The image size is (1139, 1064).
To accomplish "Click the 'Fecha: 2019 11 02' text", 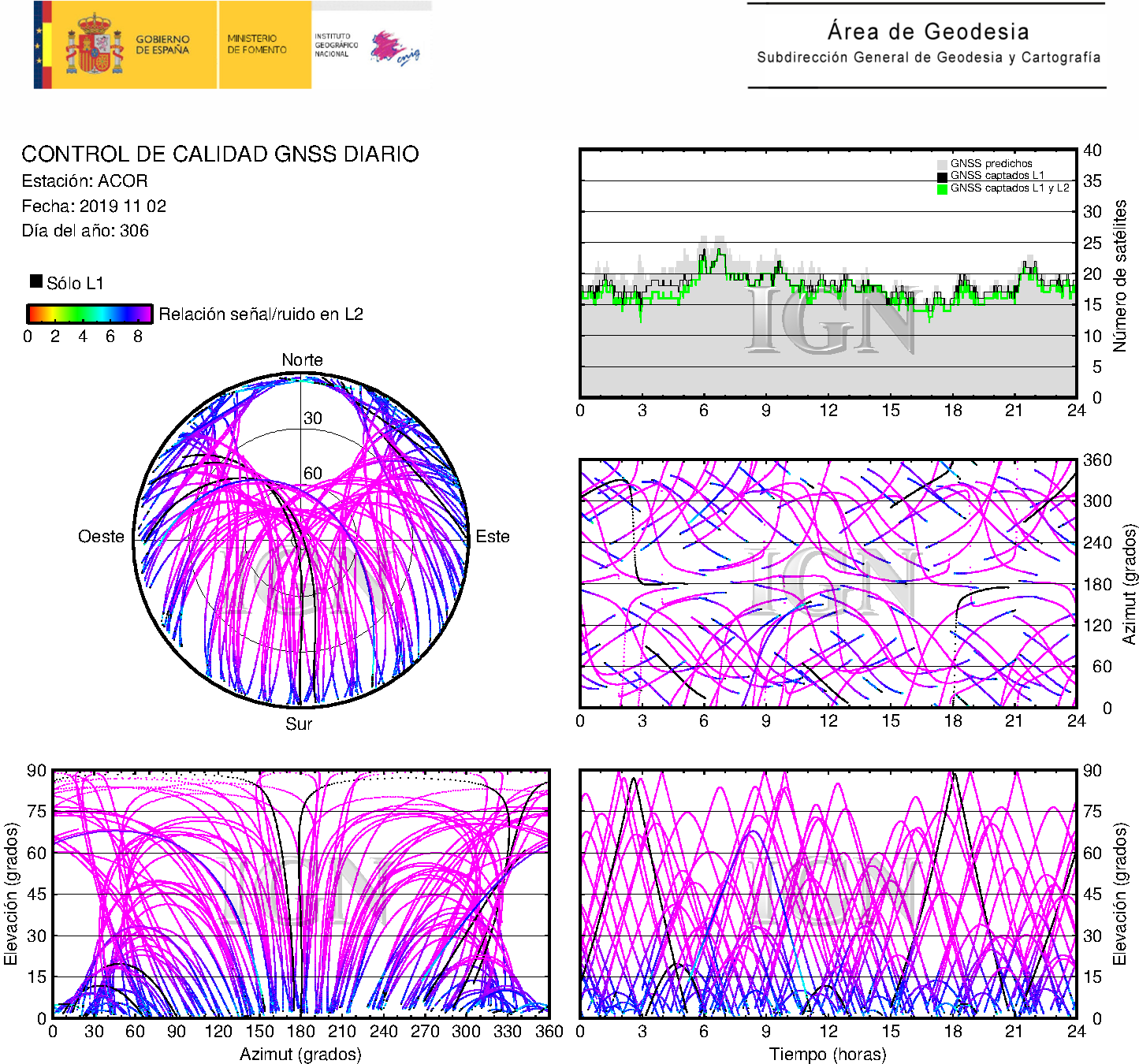I will click(94, 206).
